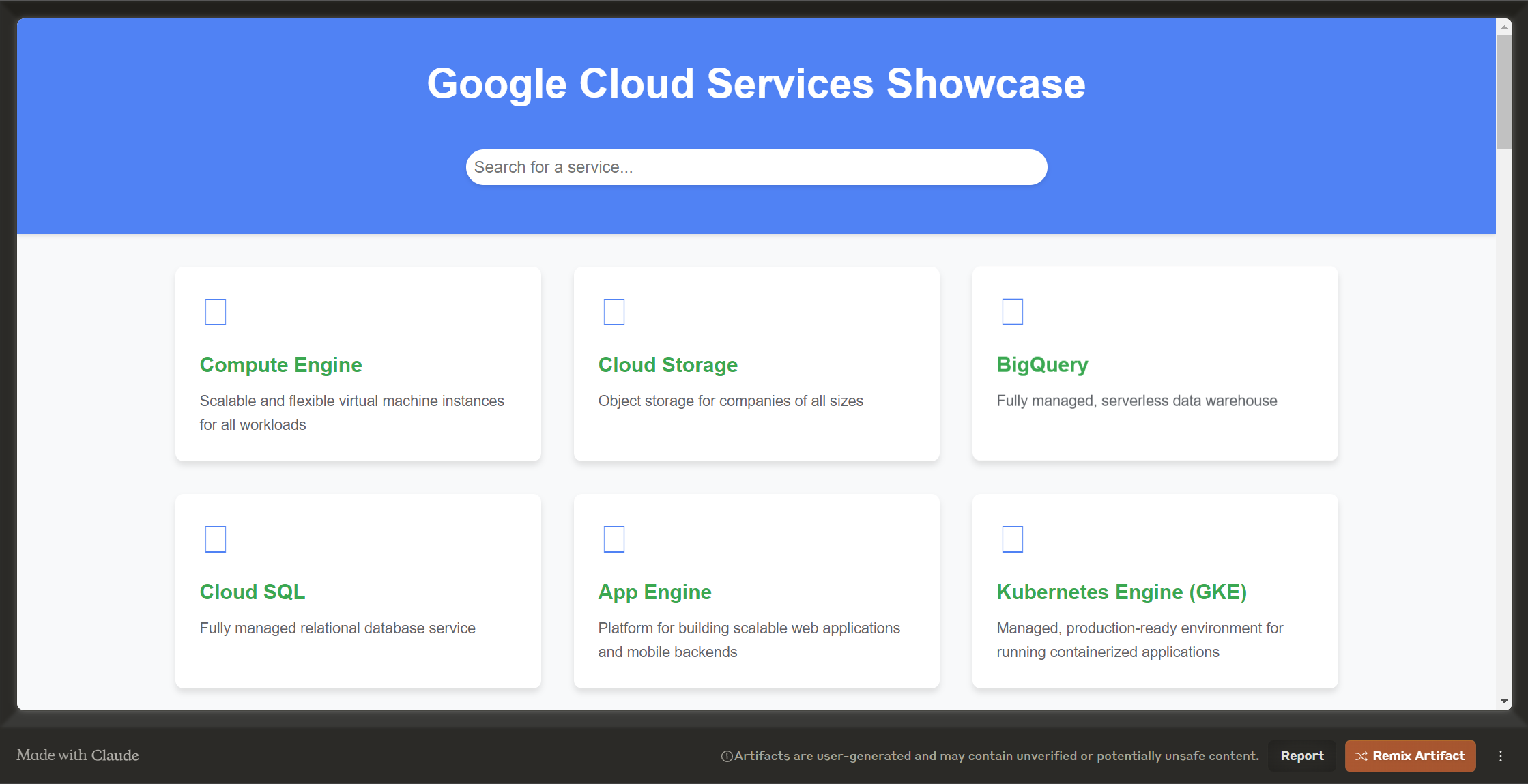
Task: Type in the service search box
Action: [x=755, y=166]
